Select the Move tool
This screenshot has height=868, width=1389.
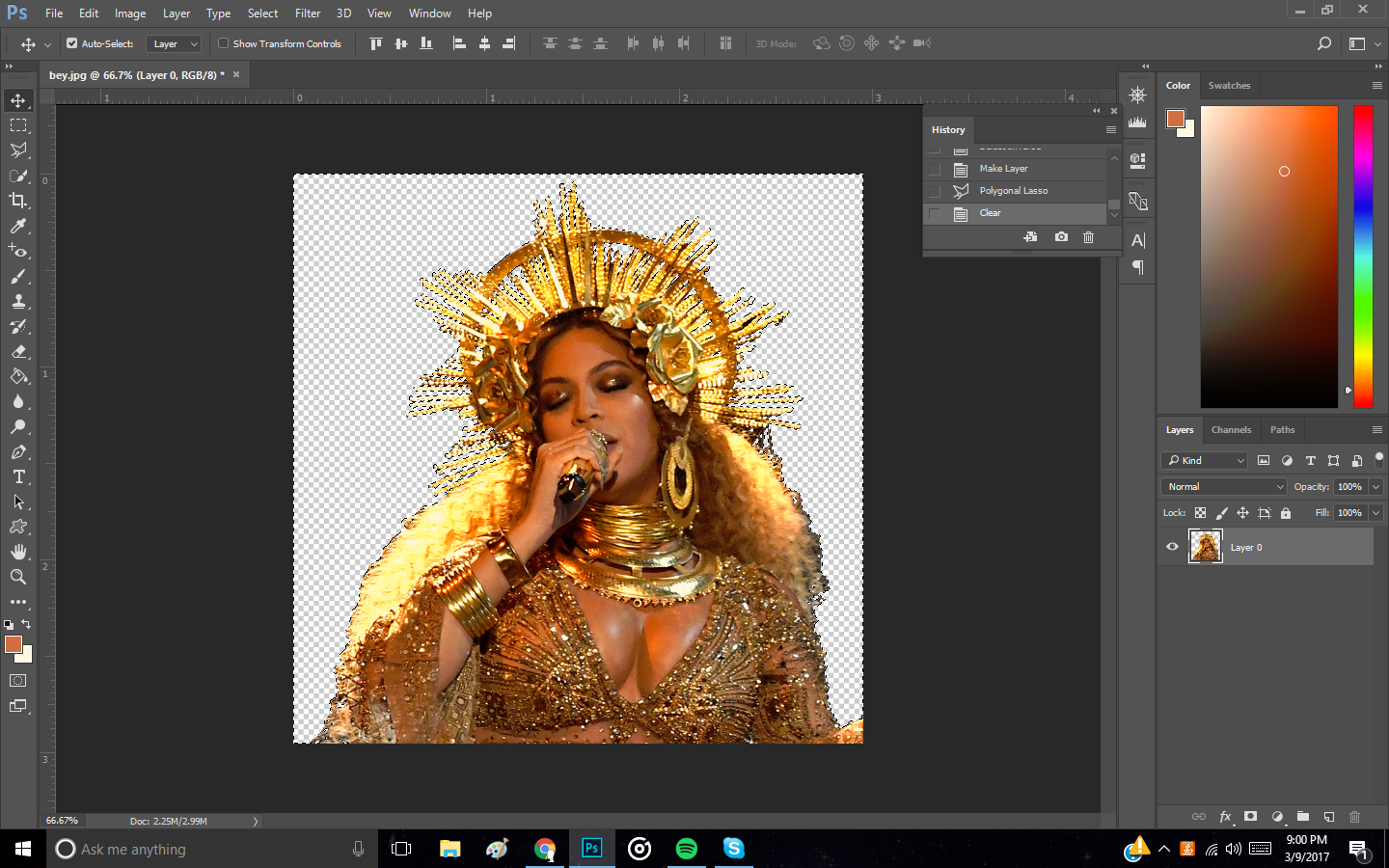pos(18,100)
